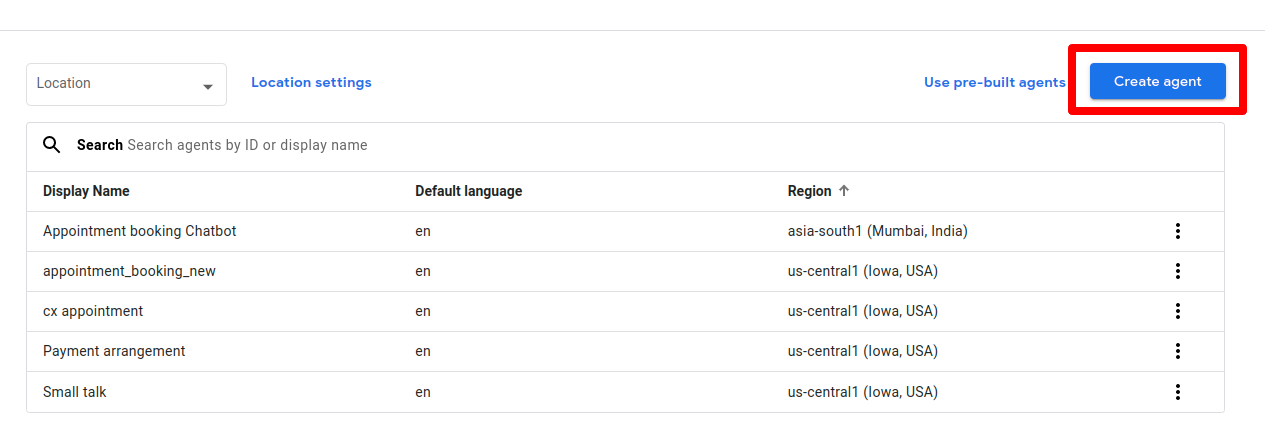
Task: Open the Payment arrangement agent
Action: tap(114, 351)
